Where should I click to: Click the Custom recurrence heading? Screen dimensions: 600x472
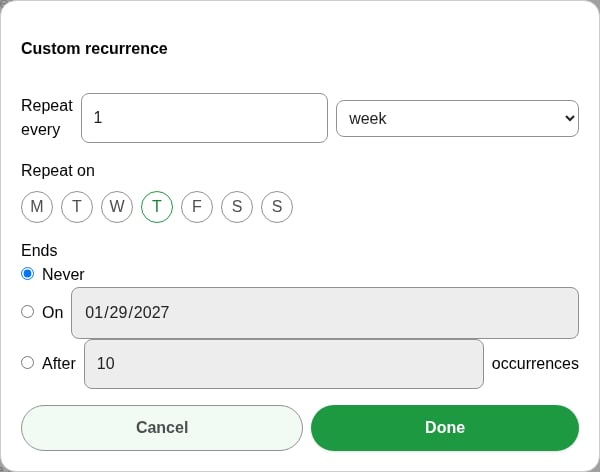94,49
